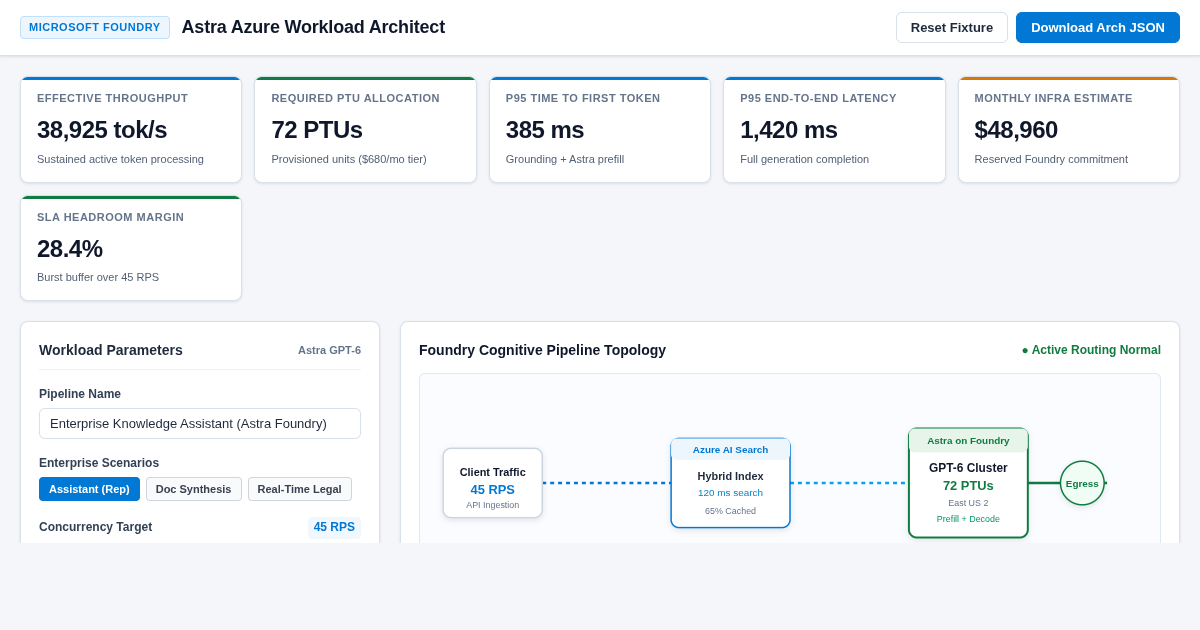Viewport: 1200px width, 630px height.
Task: Click the Reserved Foundry commitment note
Action: coord(1051,159)
